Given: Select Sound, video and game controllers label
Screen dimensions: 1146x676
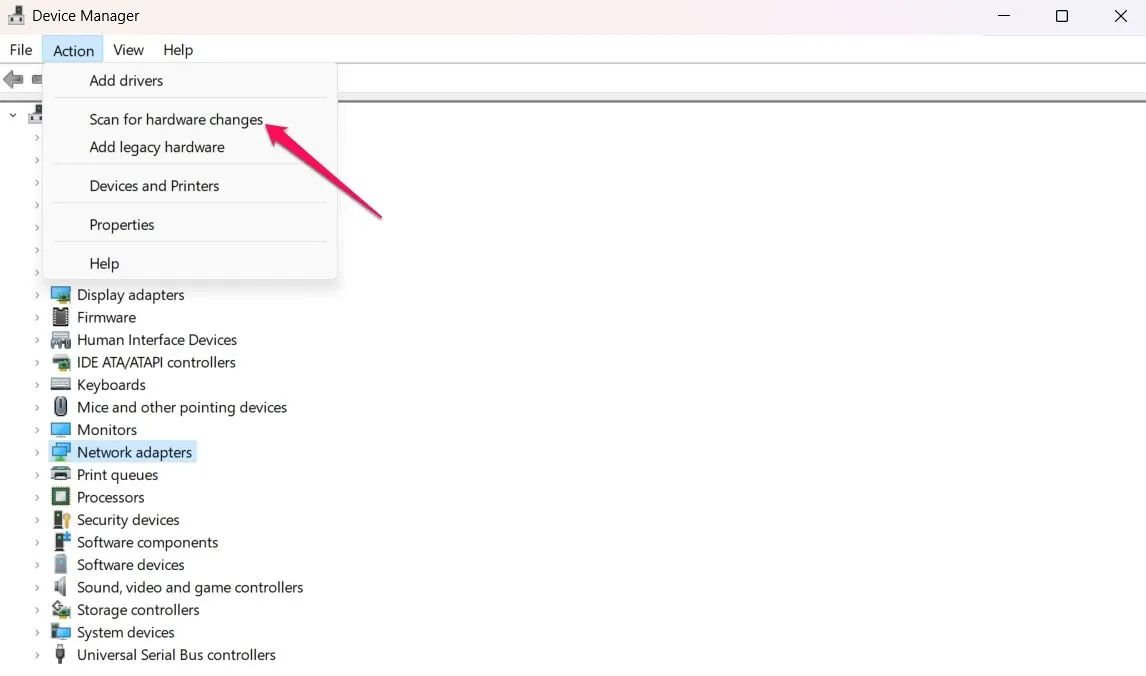Looking at the screenshot, I should click(190, 588).
